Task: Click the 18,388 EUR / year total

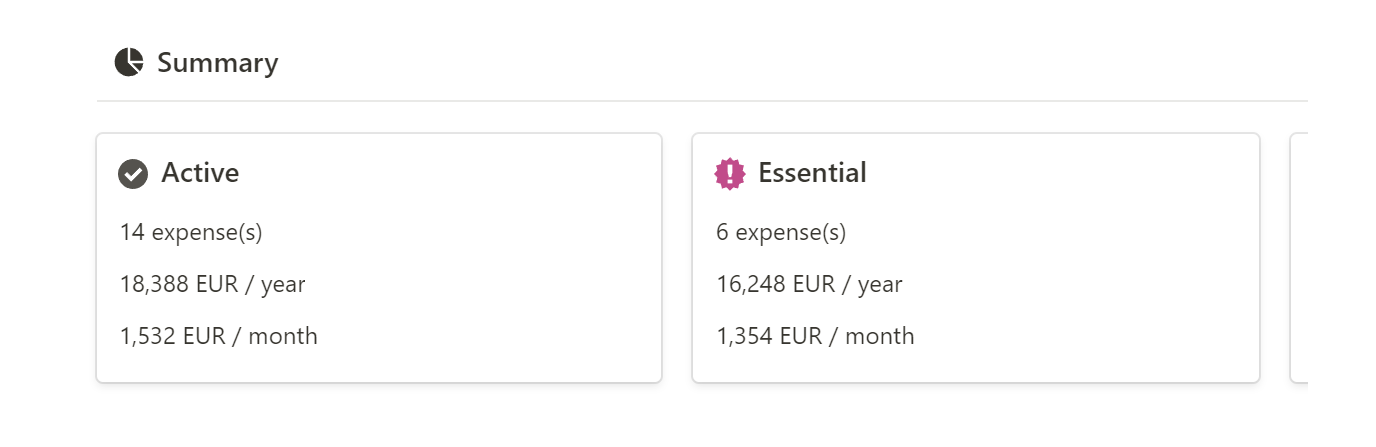Action: (212, 284)
